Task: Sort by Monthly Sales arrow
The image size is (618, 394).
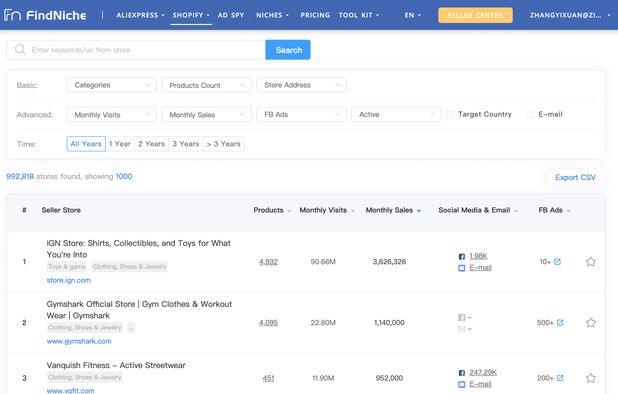Action: pos(419,211)
